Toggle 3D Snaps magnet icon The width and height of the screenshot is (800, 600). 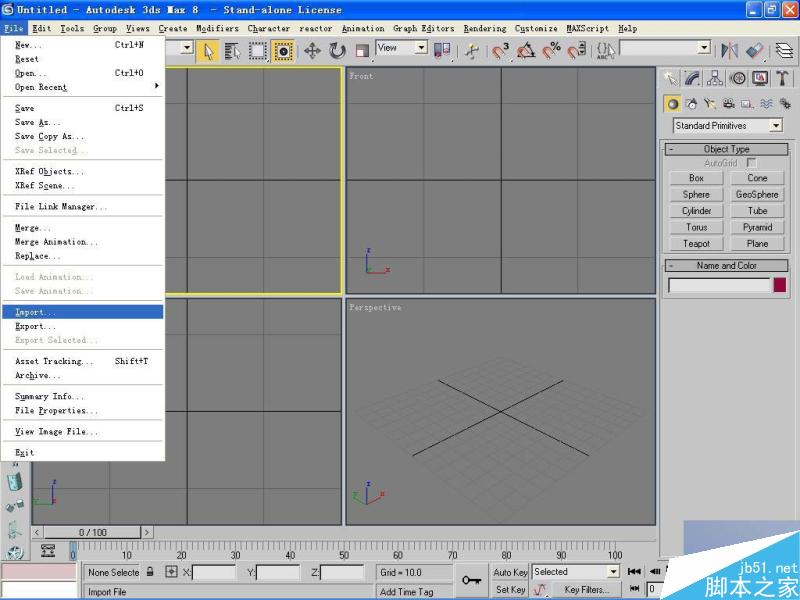tap(501, 51)
